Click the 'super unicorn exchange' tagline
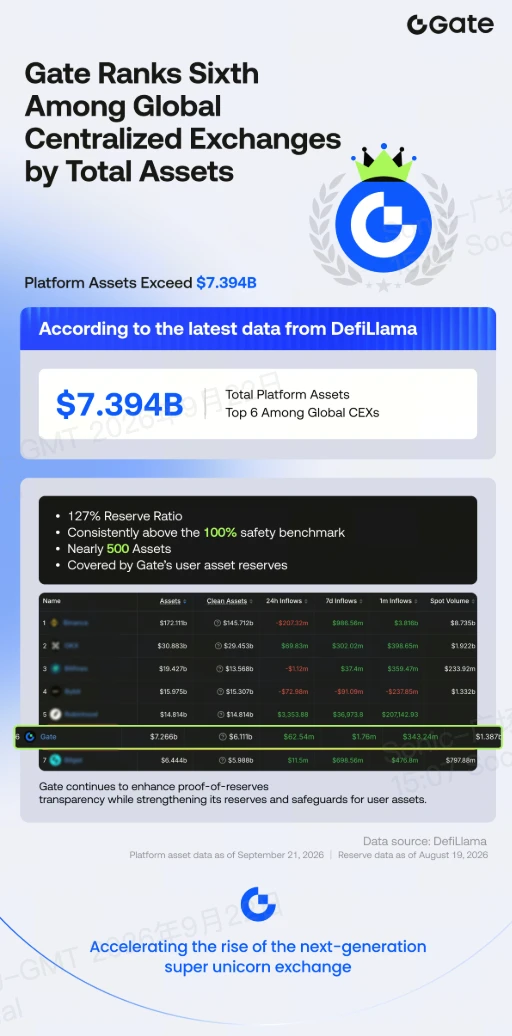 point(258,968)
